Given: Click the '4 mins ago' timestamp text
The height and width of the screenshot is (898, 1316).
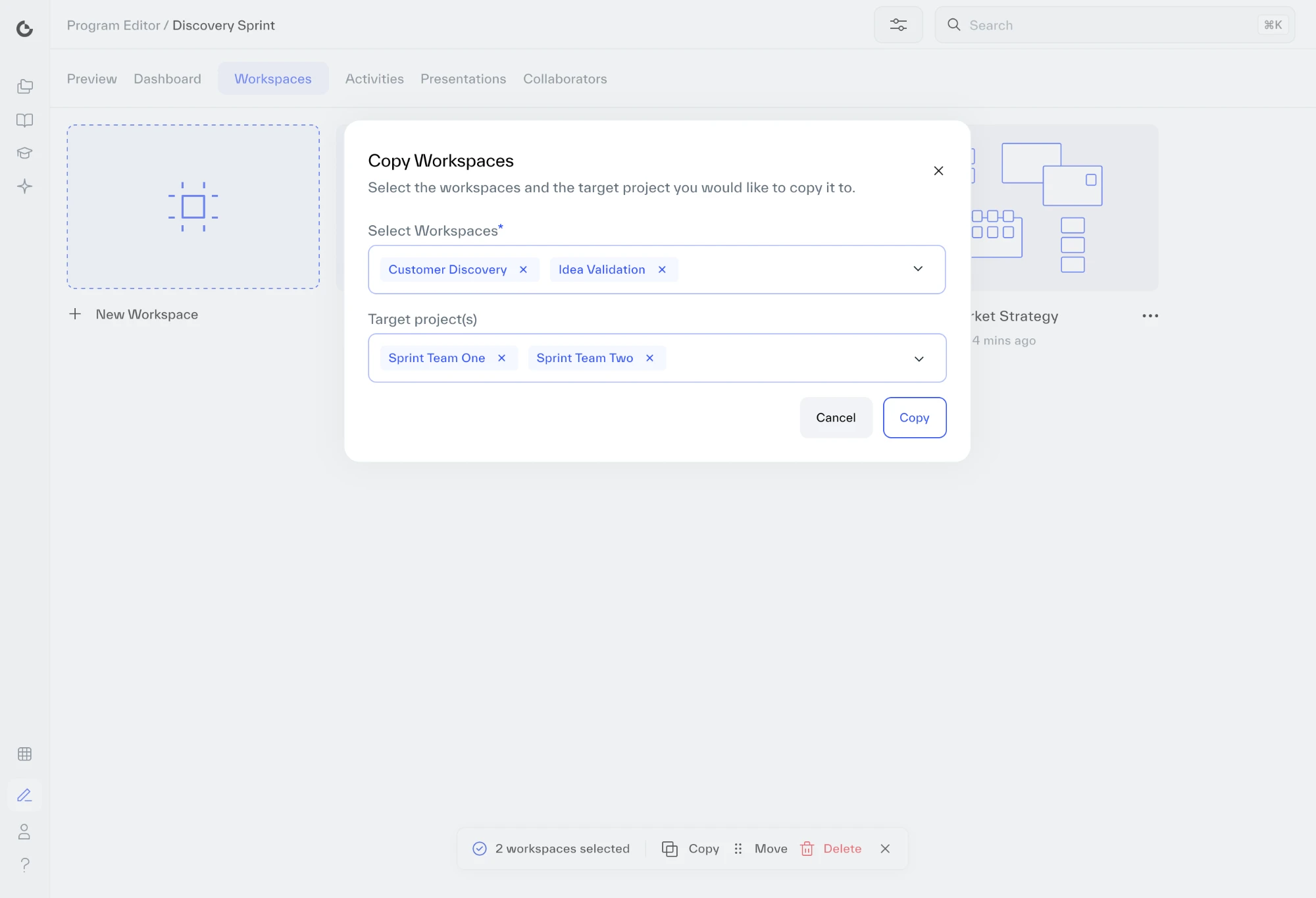Looking at the screenshot, I should [x=1004, y=340].
